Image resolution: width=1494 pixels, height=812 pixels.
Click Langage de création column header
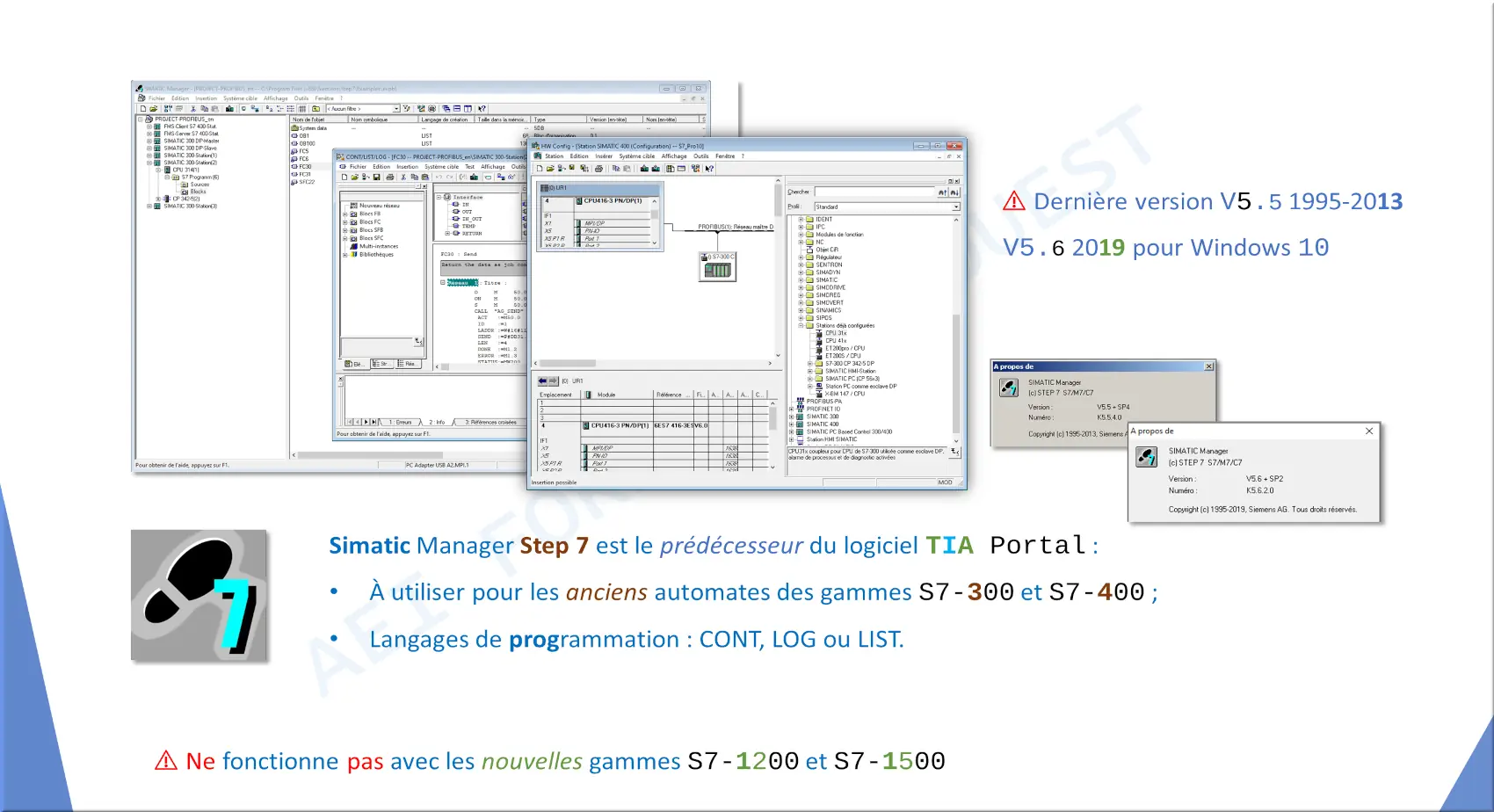pos(446,120)
